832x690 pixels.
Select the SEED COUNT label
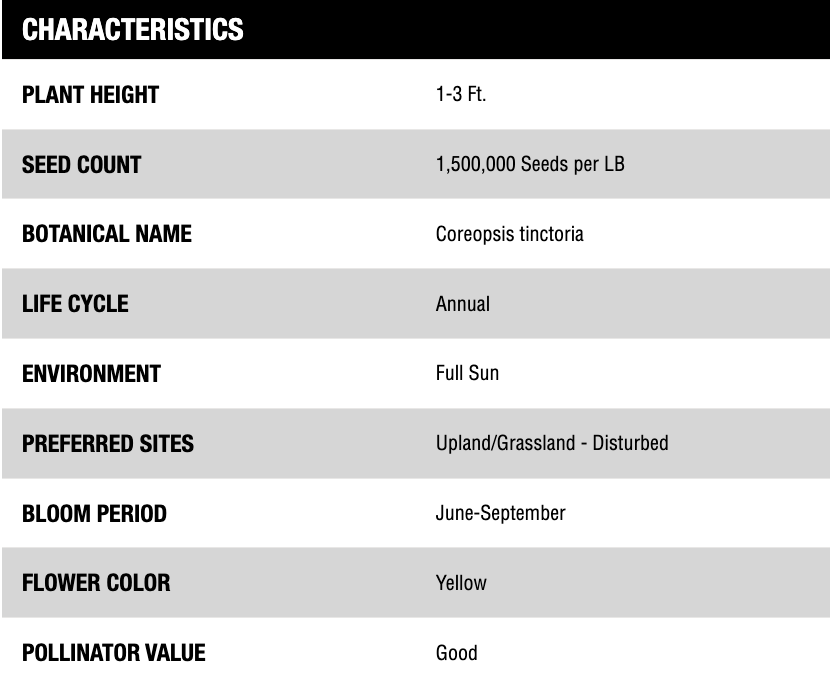[x=81, y=165]
